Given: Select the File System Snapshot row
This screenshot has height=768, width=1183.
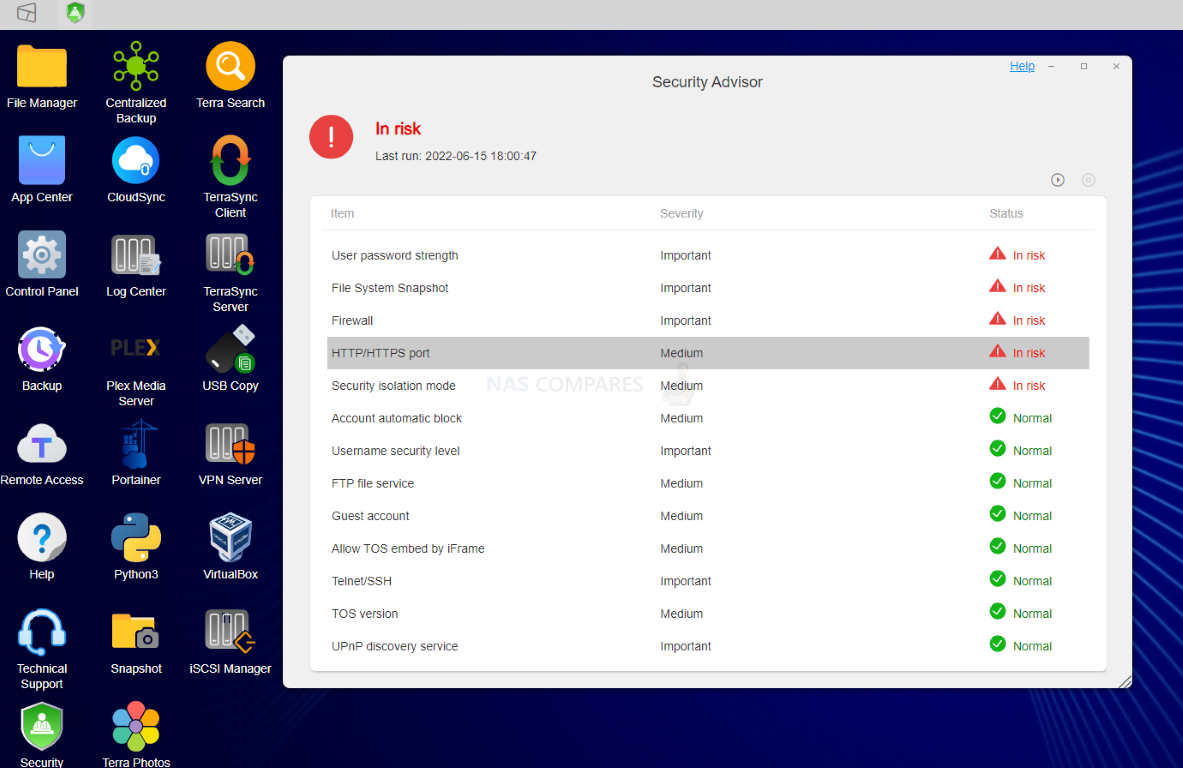Looking at the screenshot, I should tap(708, 288).
